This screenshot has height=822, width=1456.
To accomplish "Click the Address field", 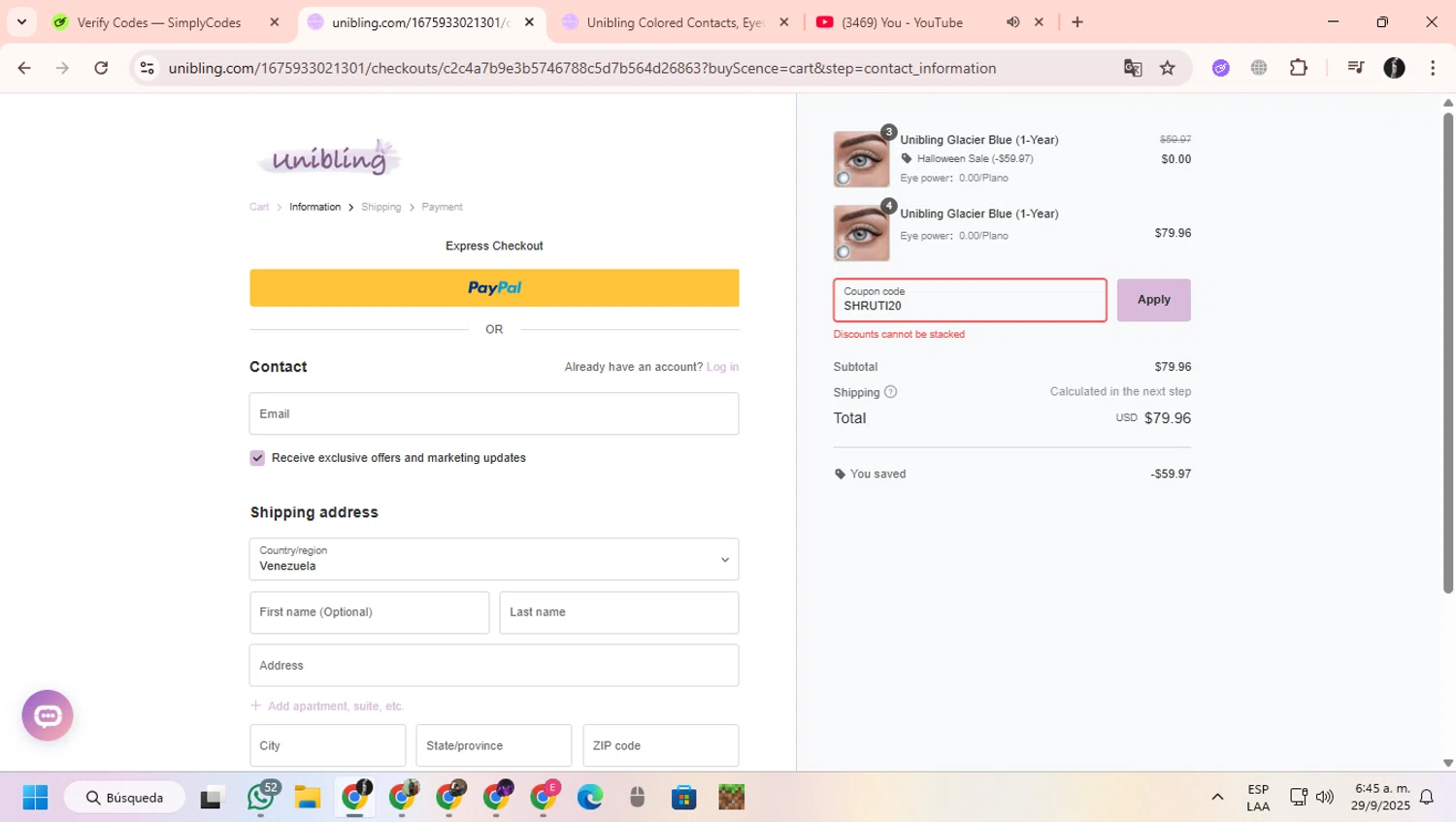I will click(494, 666).
